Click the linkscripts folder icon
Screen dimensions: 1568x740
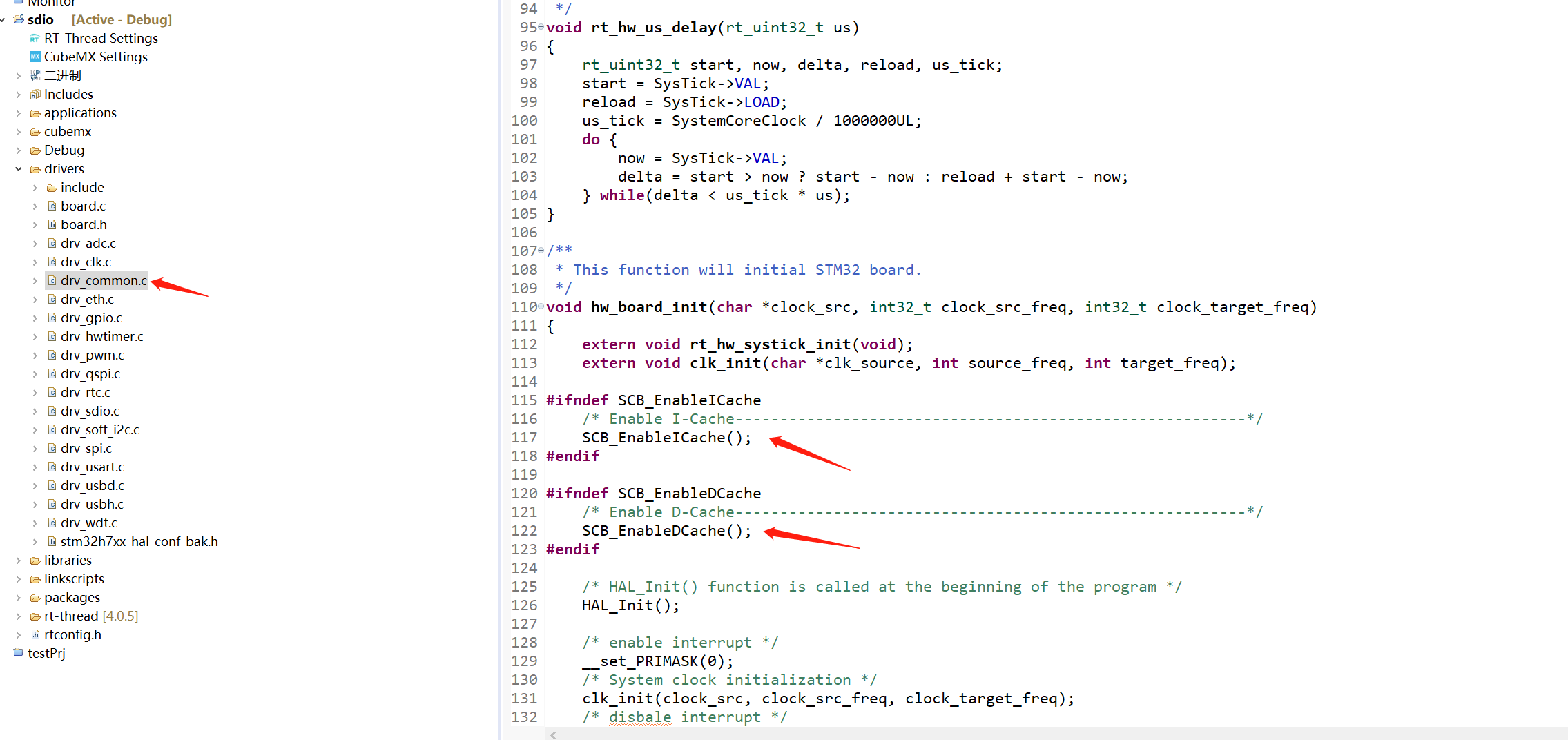pyautogui.click(x=35, y=578)
